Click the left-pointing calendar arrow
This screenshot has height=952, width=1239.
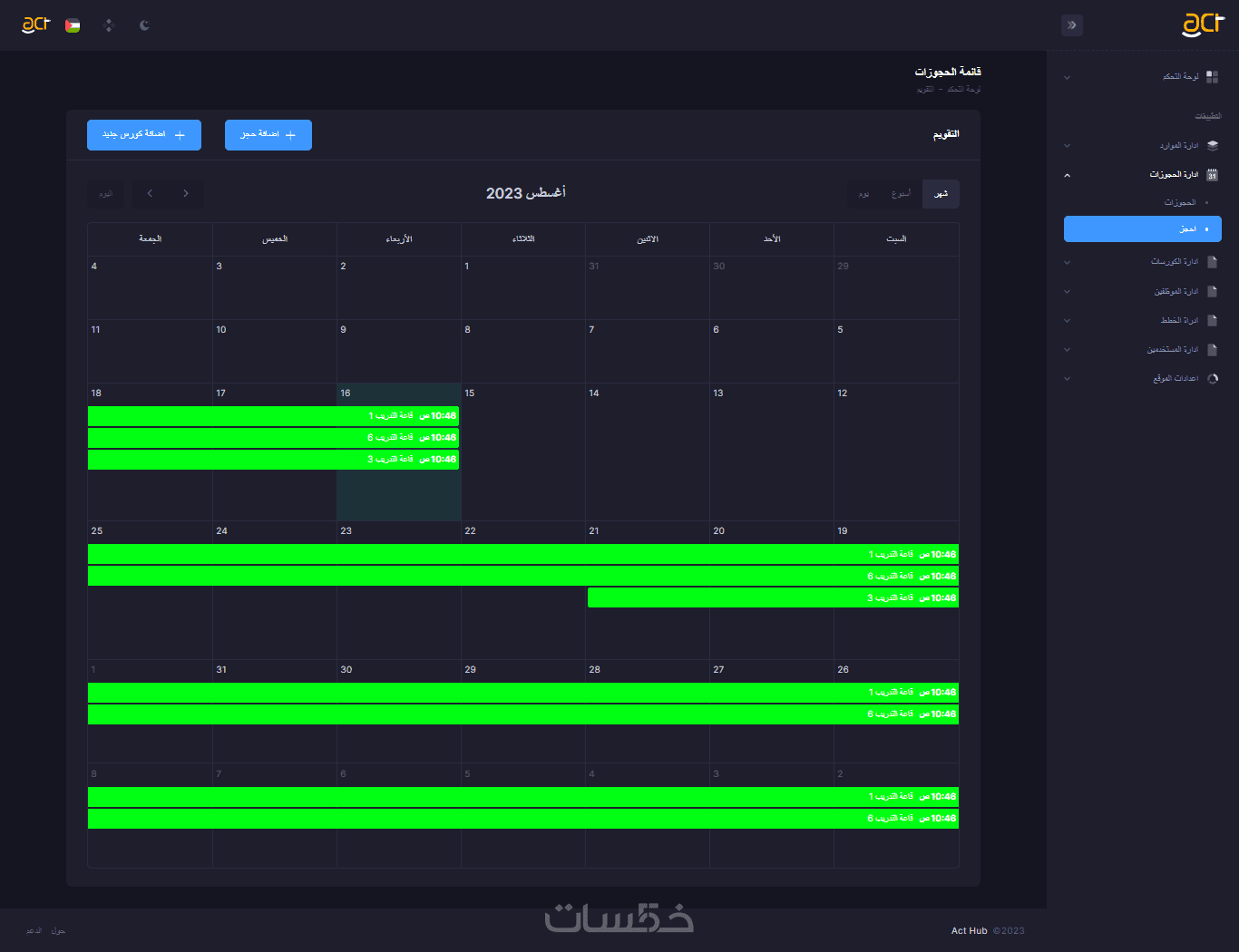150,193
